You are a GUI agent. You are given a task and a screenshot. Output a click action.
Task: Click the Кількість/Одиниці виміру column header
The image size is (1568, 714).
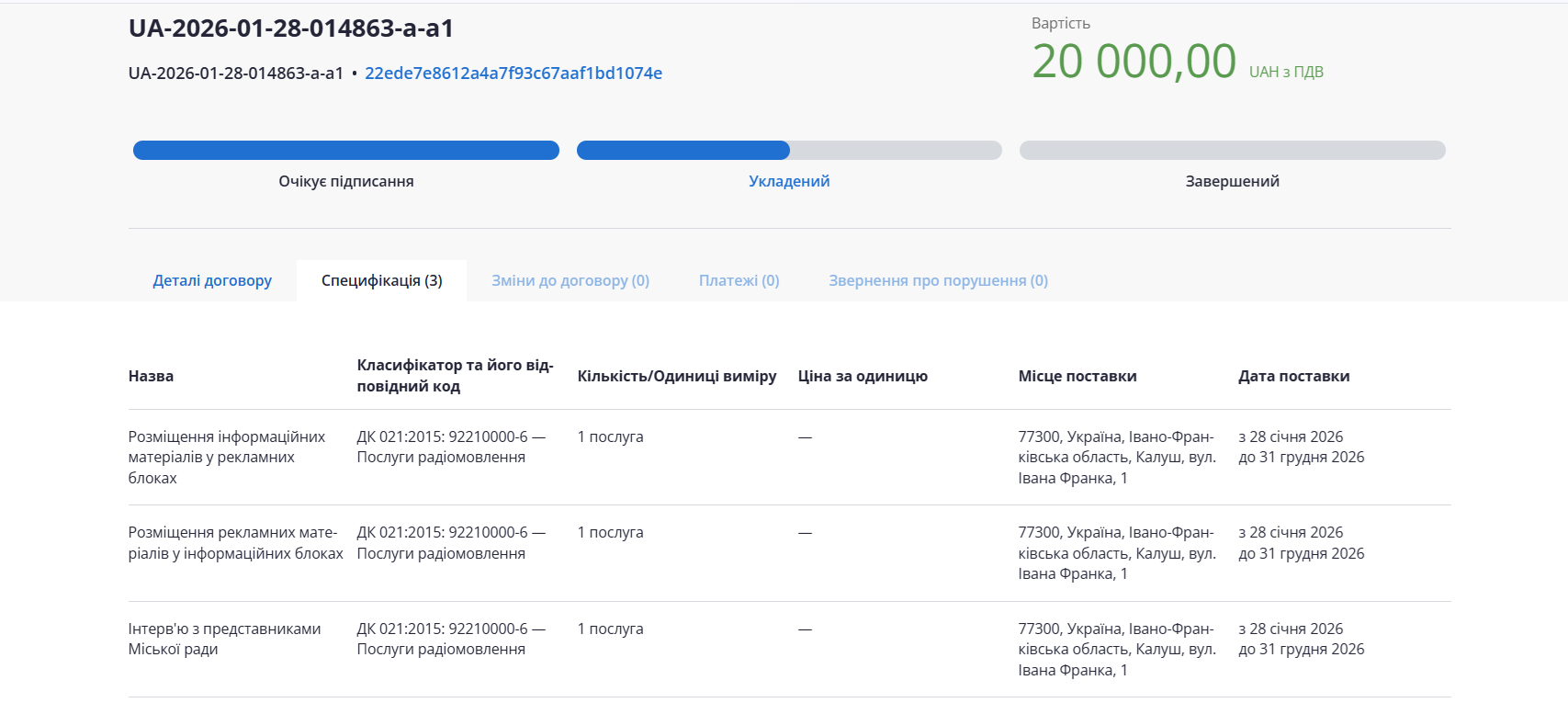coord(676,376)
